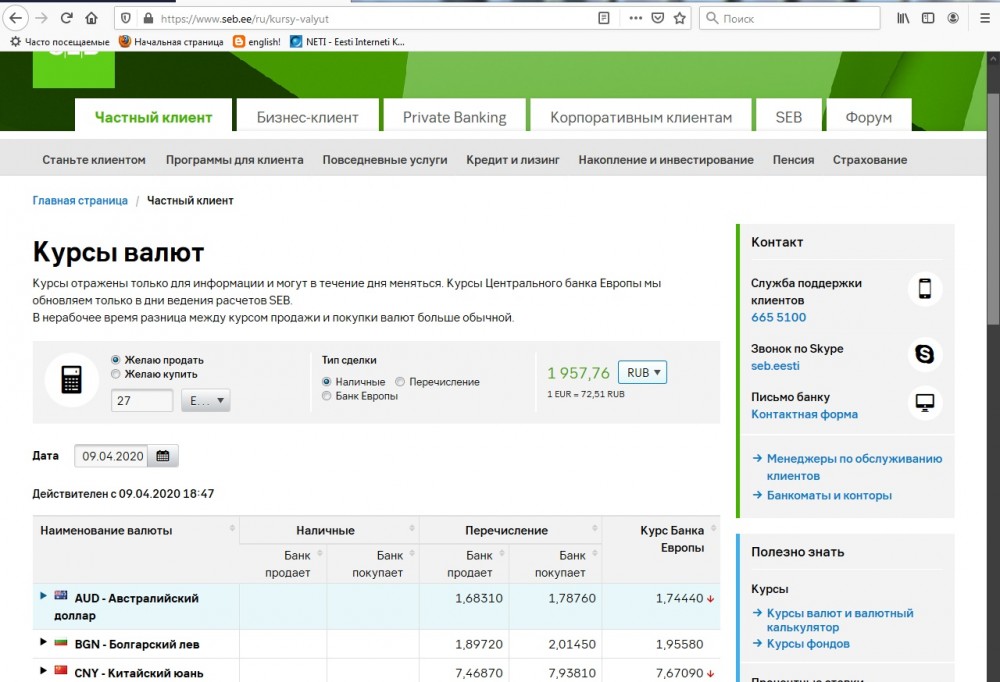
Task: Open the Кредит и лизинг menu
Action: [x=512, y=160]
